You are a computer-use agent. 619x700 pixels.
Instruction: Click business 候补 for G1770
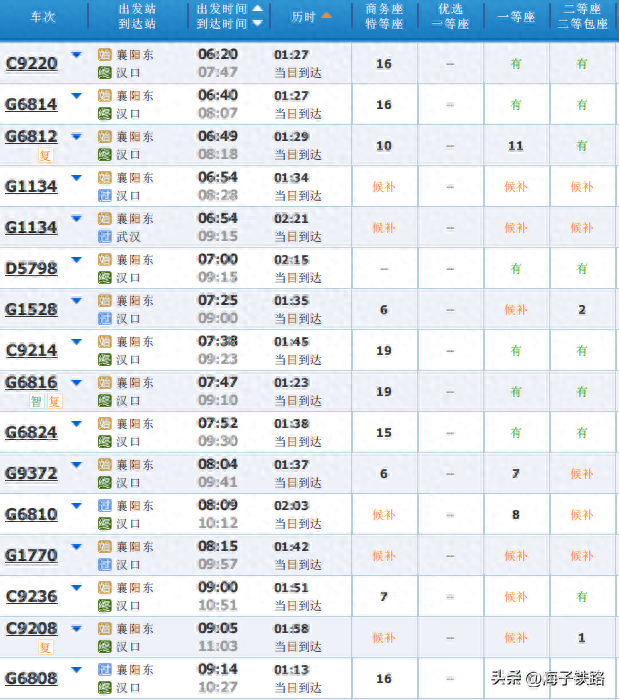pyautogui.click(x=384, y=556)
